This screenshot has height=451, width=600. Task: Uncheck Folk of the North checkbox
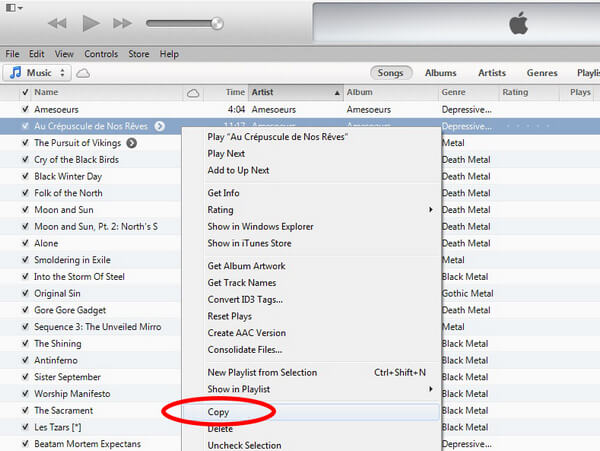tap(25, 193)
